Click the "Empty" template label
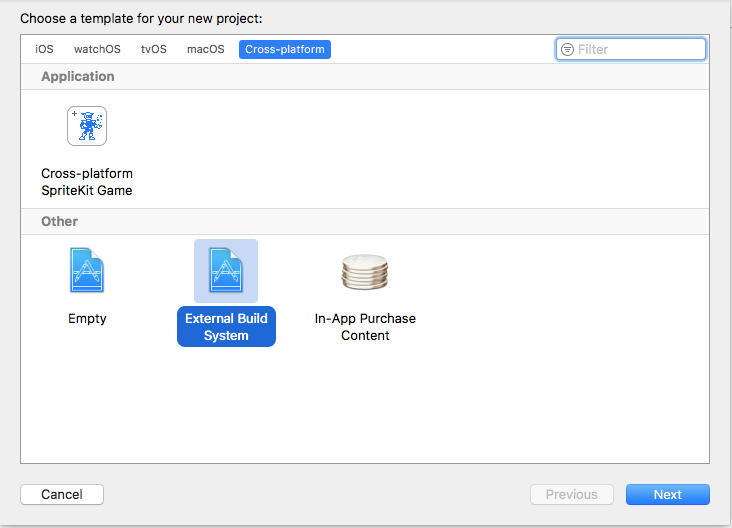The height and width of the screenshot is (528, 732). pyautogui.click(x=87, y=318)
